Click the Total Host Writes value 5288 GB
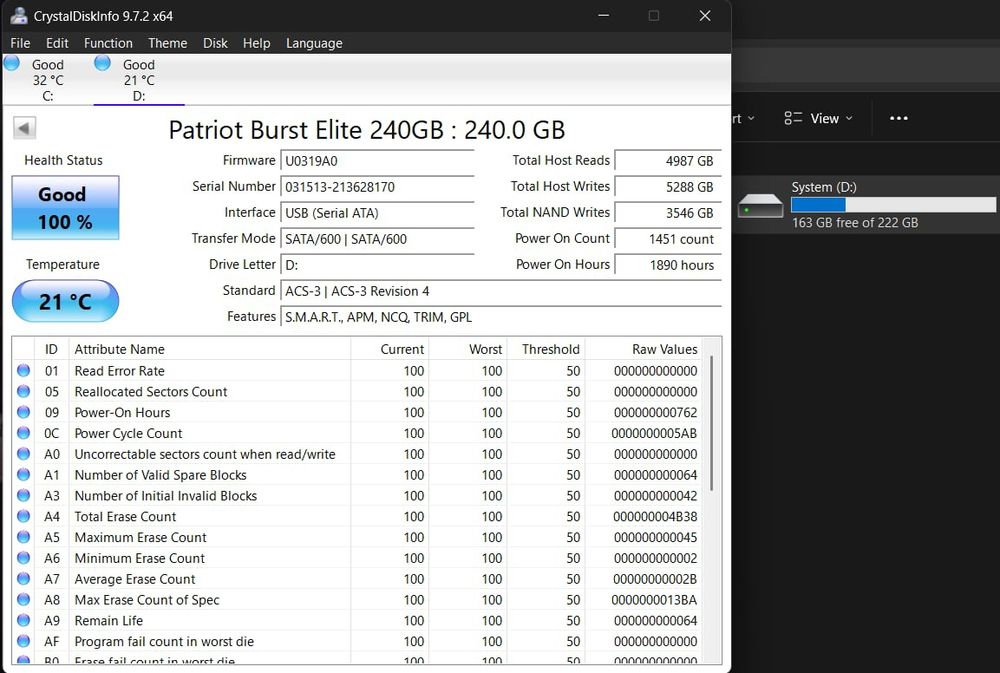Image resolution: width=1000 pixels, height=673 pixels. (668, 187)
